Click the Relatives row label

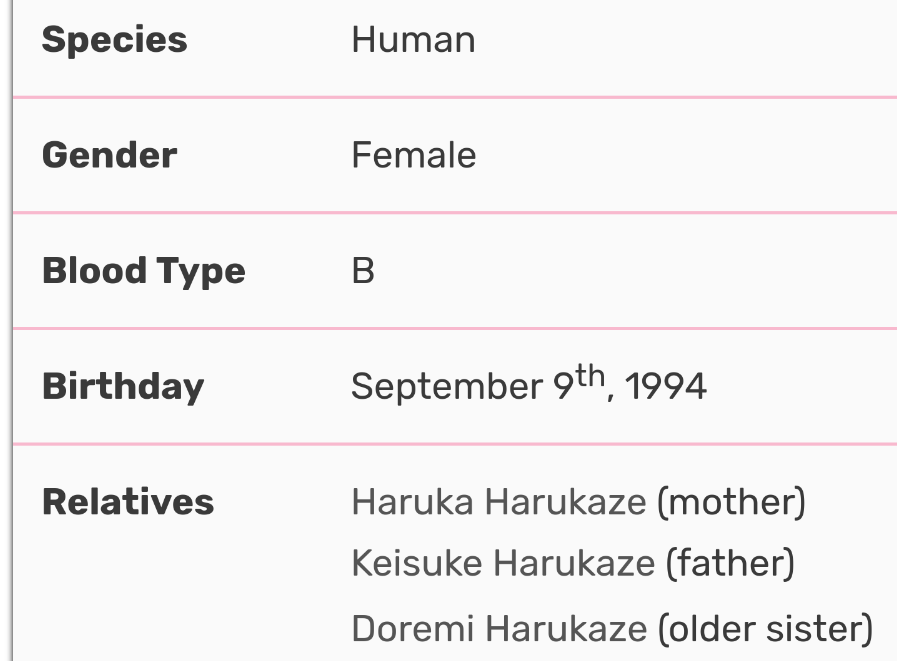click(x=127, y=502)
